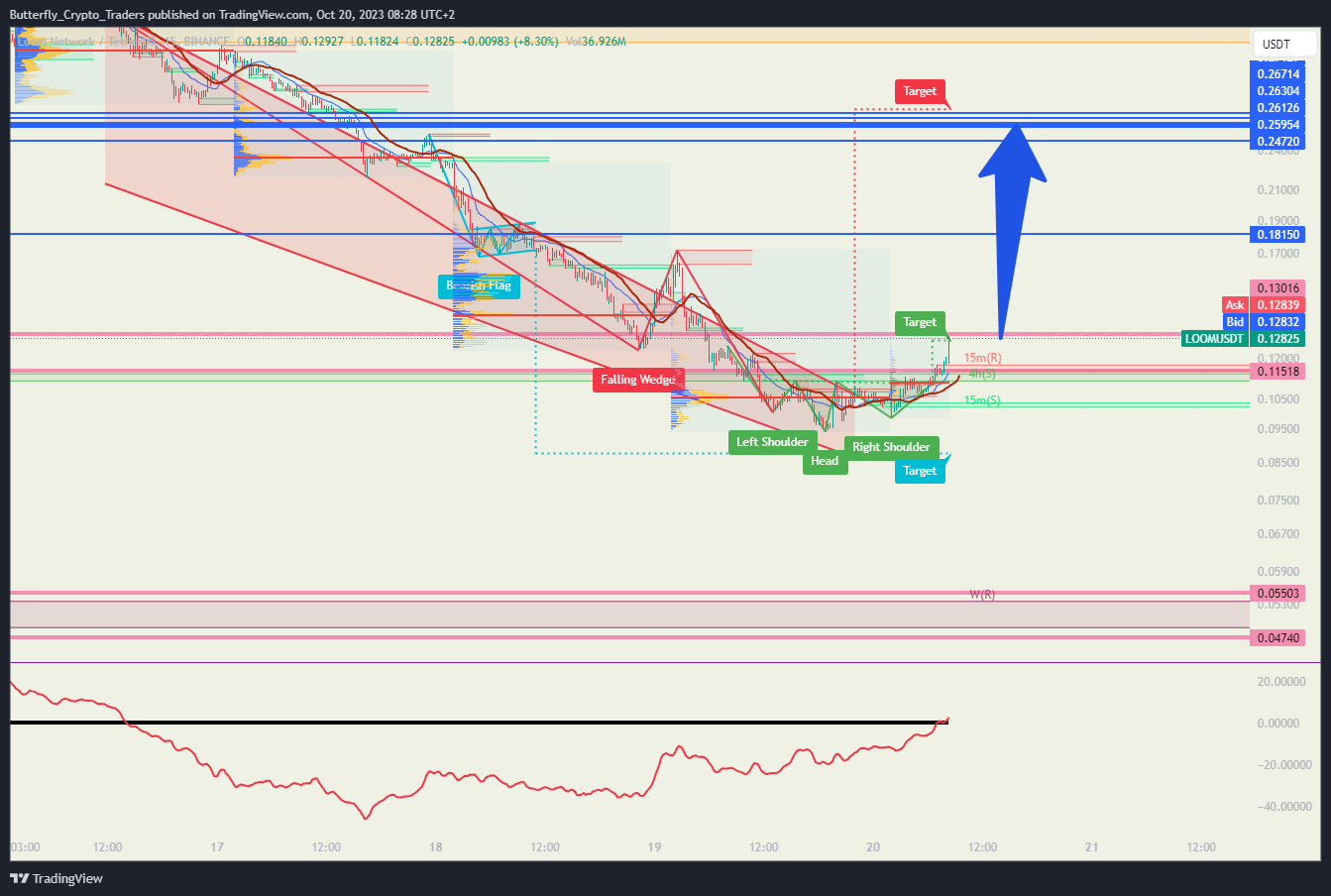
Task: Click date 17 on time axis
Action: pyautogui.click(x=217, y=847)
